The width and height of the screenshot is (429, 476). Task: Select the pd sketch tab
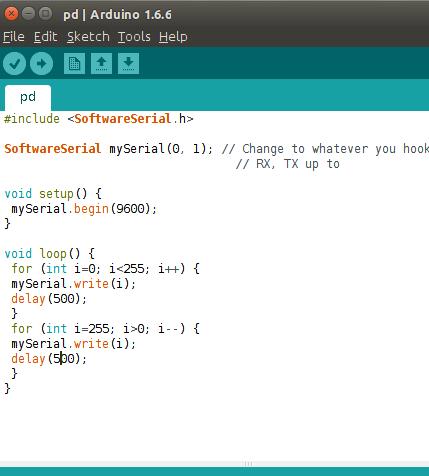click(x=28, y=97)
